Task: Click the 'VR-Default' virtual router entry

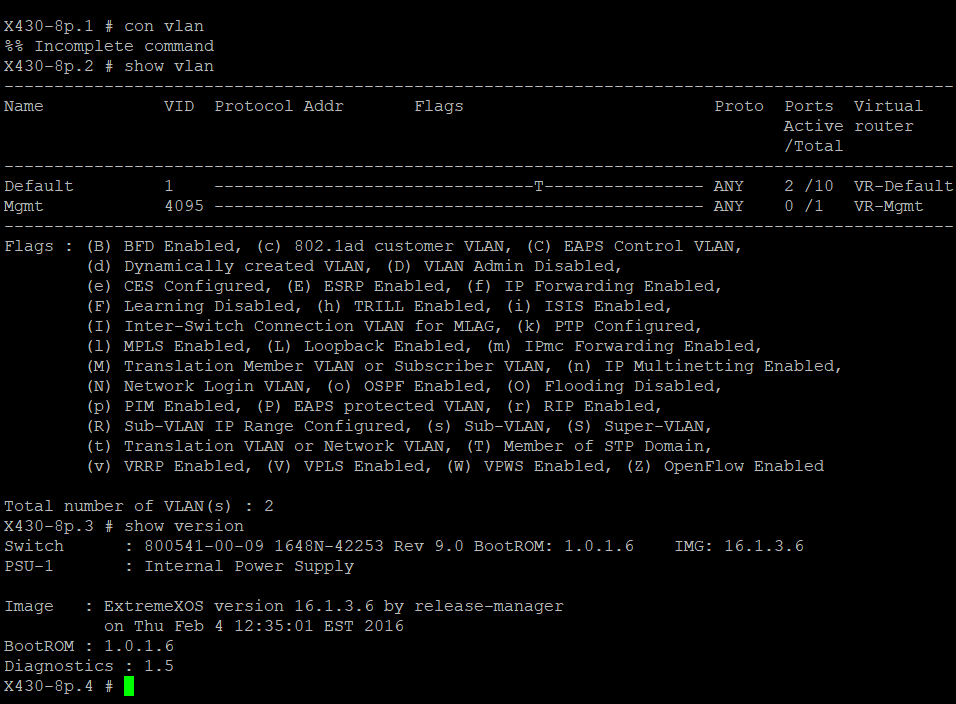Action: click(903, 186)
